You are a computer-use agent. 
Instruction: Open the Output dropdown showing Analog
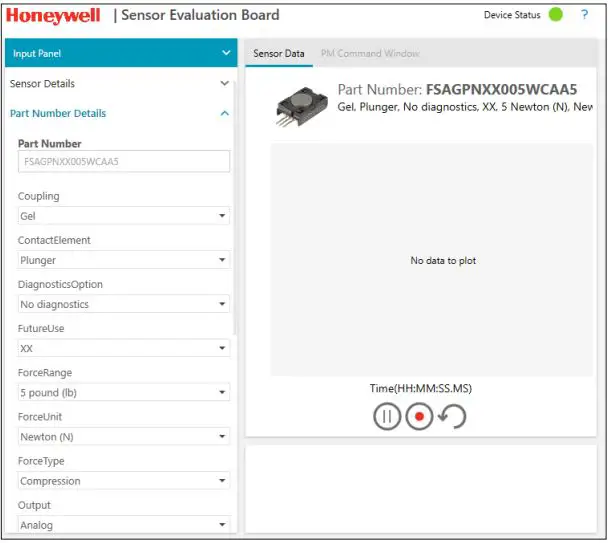click(124, 525)
